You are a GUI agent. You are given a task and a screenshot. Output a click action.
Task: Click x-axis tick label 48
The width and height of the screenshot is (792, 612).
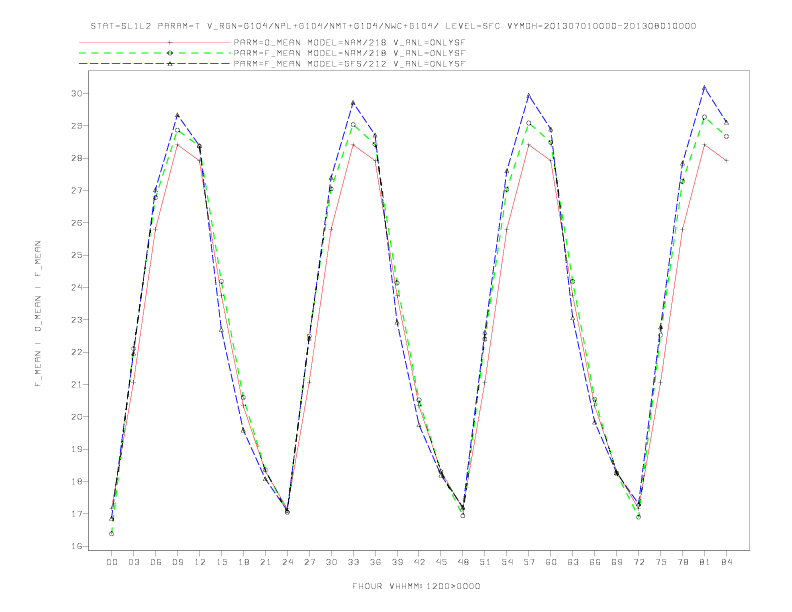coord(463,562)
